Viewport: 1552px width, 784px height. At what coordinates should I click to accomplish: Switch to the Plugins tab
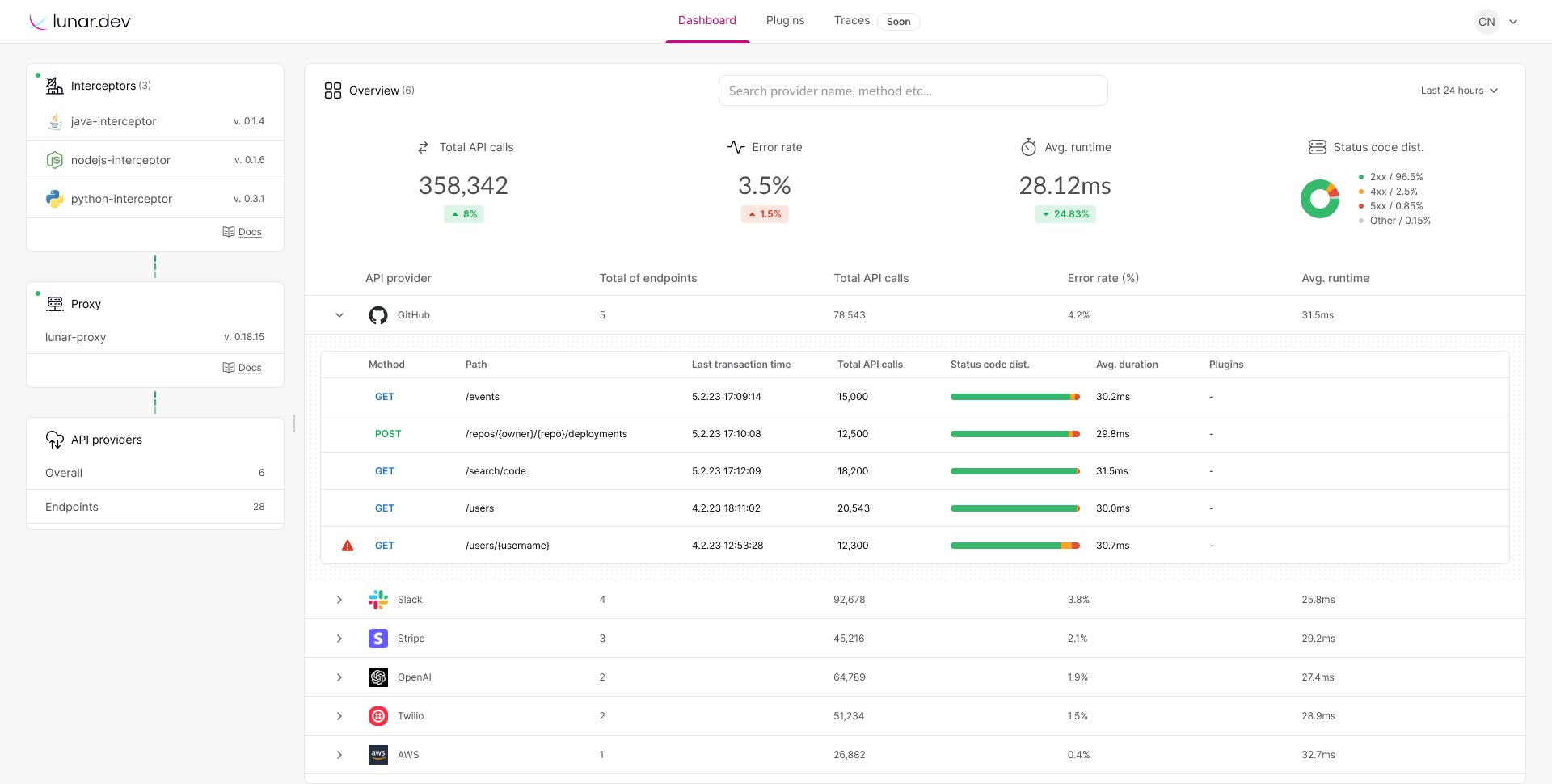pyautogui.click(x=785, y=20)
